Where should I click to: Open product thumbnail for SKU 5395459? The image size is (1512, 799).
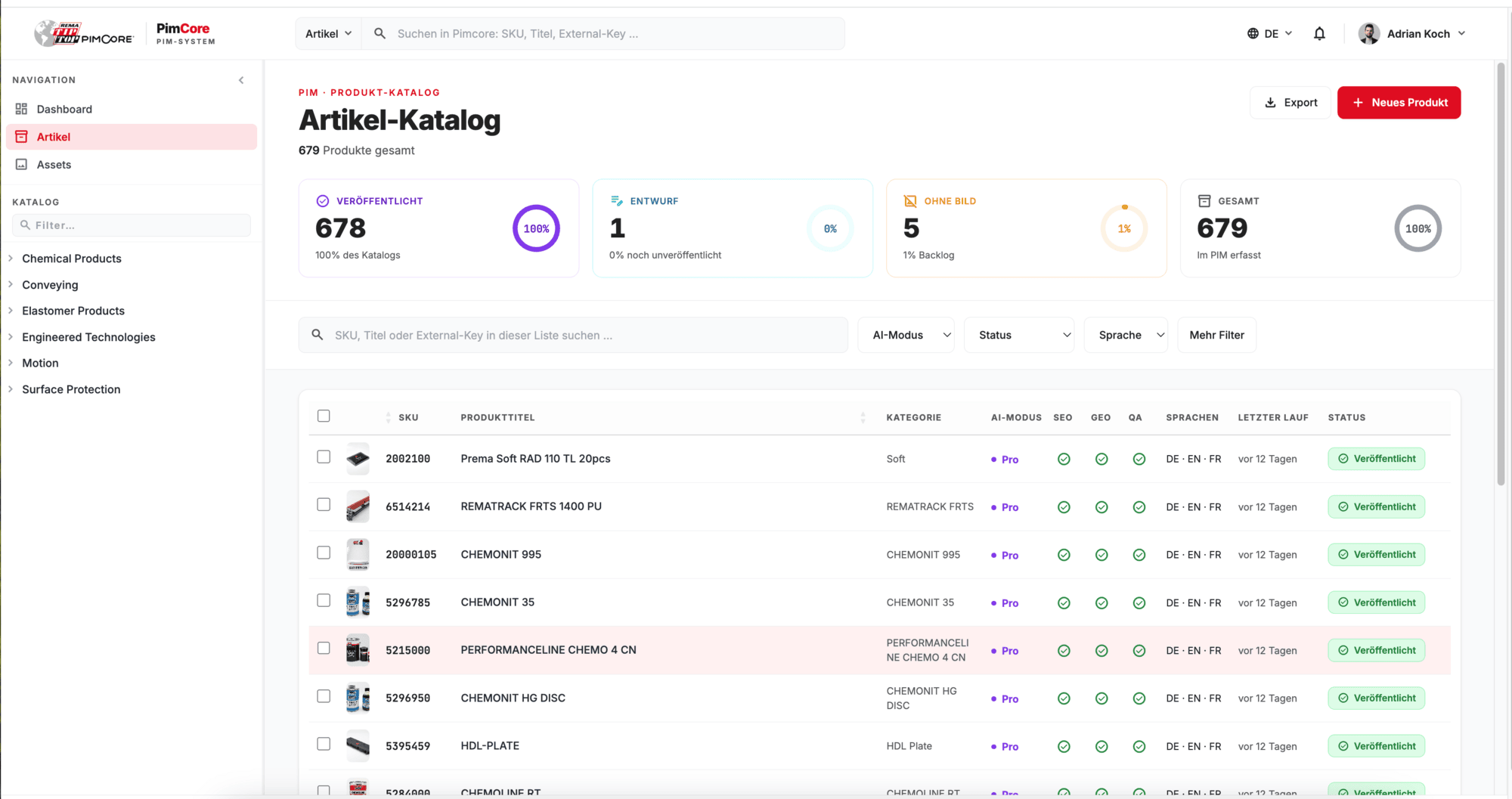358,746
